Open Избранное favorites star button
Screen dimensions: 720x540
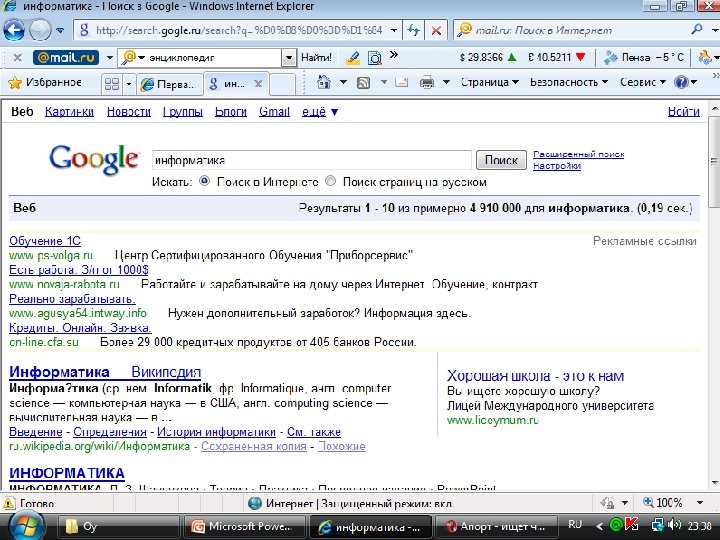pyautogui.click(x=45, y=83)
